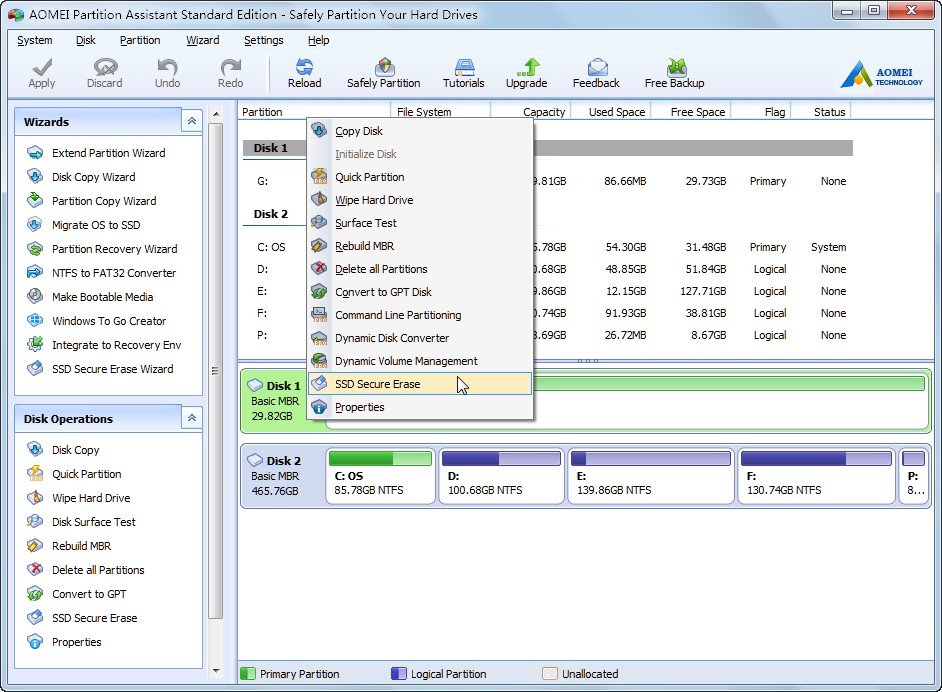Select Wipe Hard Drive in context menu
The width and height of the screenshot is (942, 692).
(373, 200)
